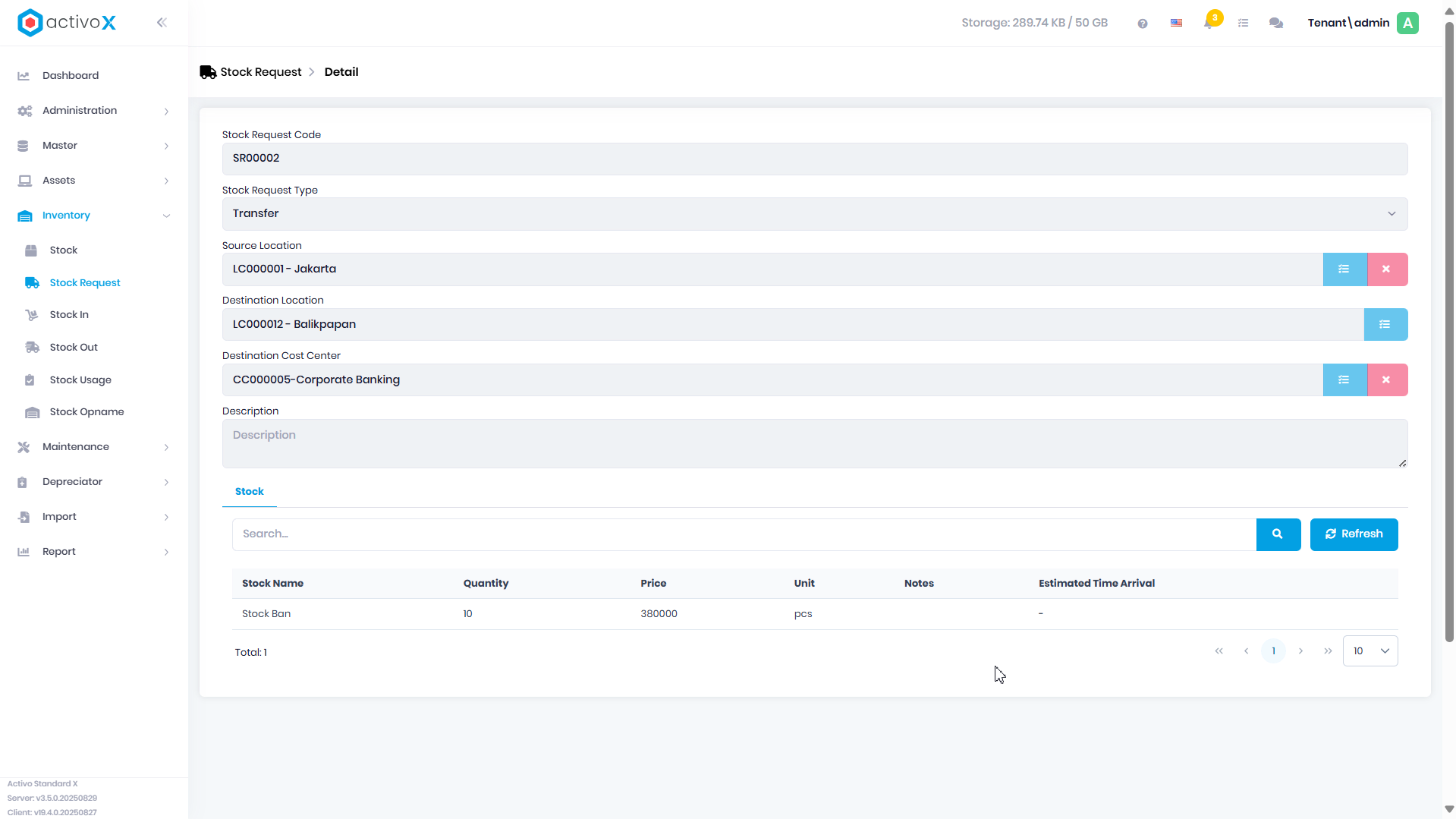Viewport: 1456px width, 819px height.
Task: Expand the Import menu
Action: [94, 517]
